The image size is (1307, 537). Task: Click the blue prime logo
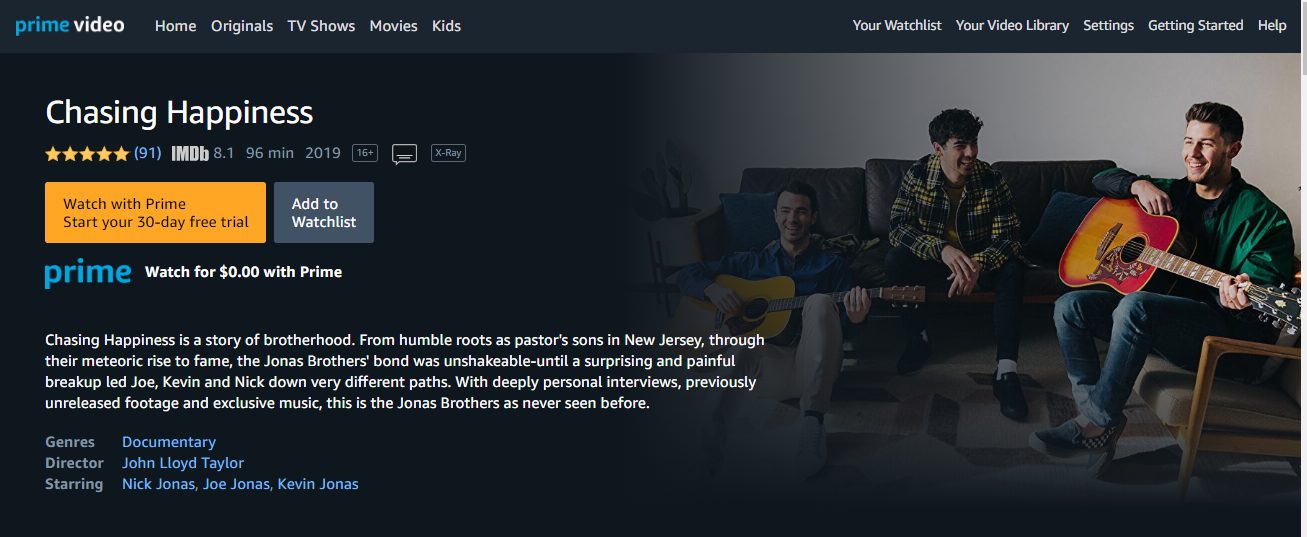pyautogui.click(x=88, y=272)
